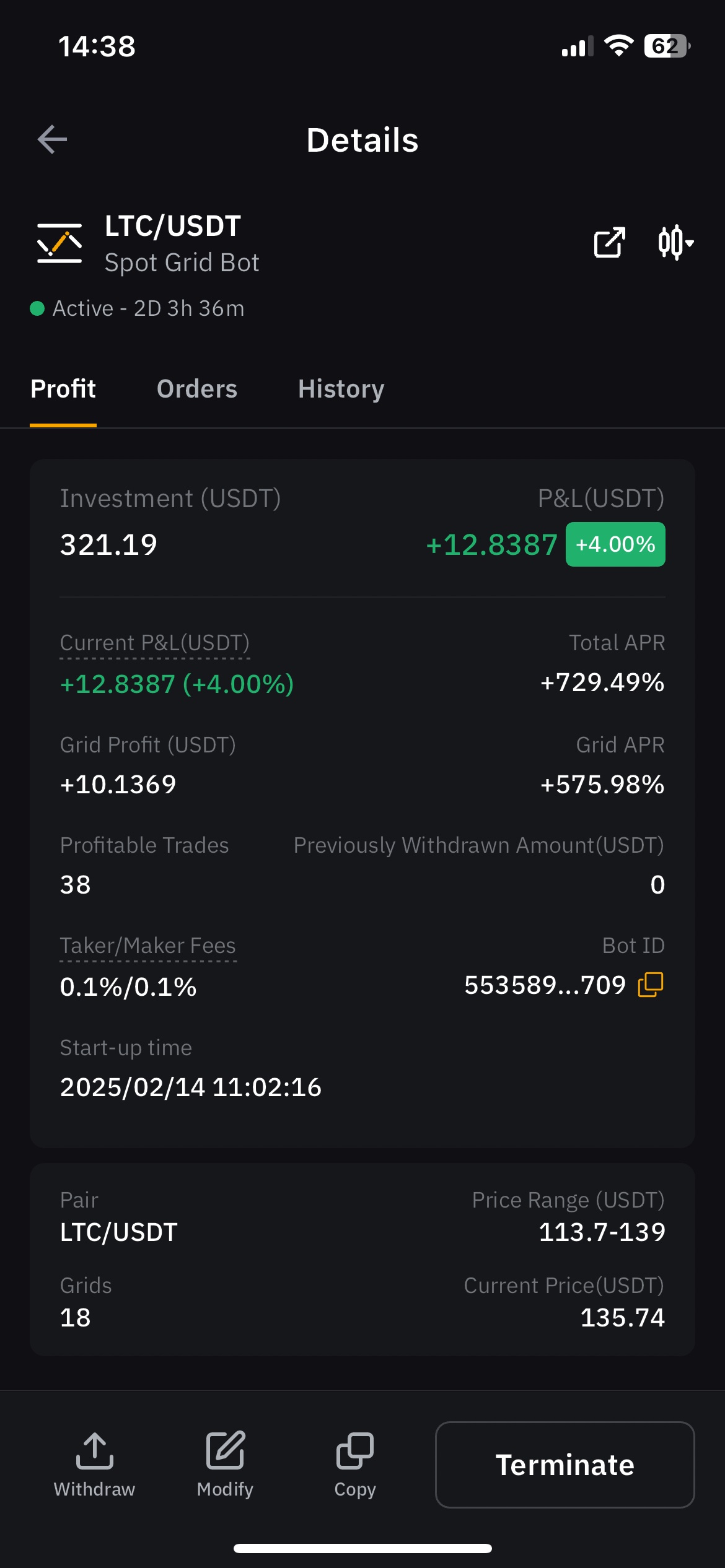Tap the Taker/Maker Fees underlined label
Image resolution: width=725 pixels, height=1568 pixels.
[x=147, y=946]
